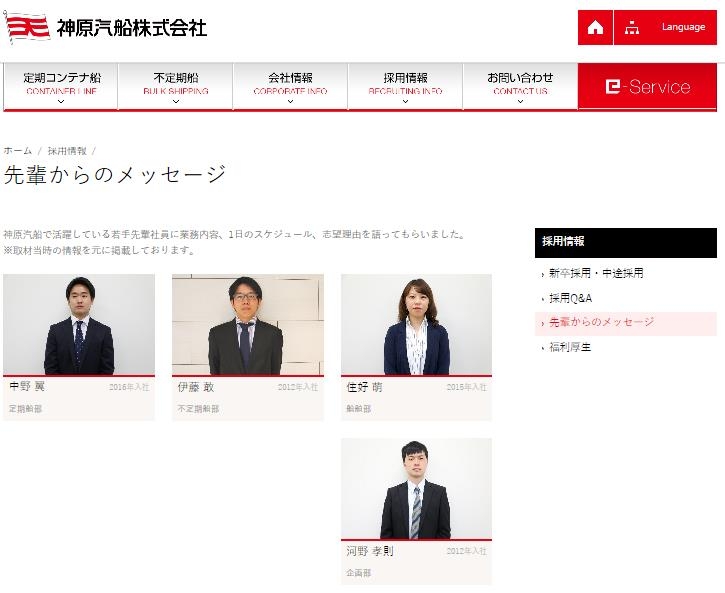Image resolution: width=725 pixels, height=593 pixels.
Task: Go to お問い合わせ Contact Us menu
Action: tap(520, 84)
